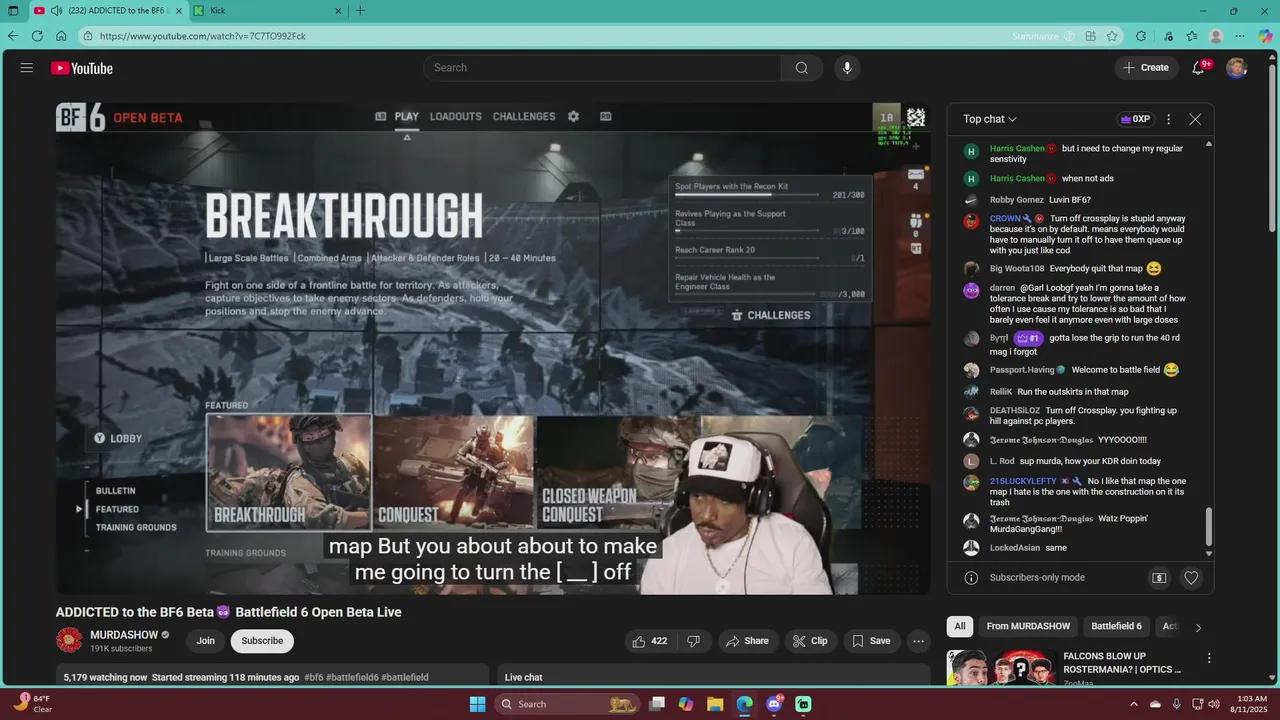Image resolution: width=1280 pixels, height=720 pixels.
Task: Select the Battlefield 6 chip
Action: point(1116,626)
